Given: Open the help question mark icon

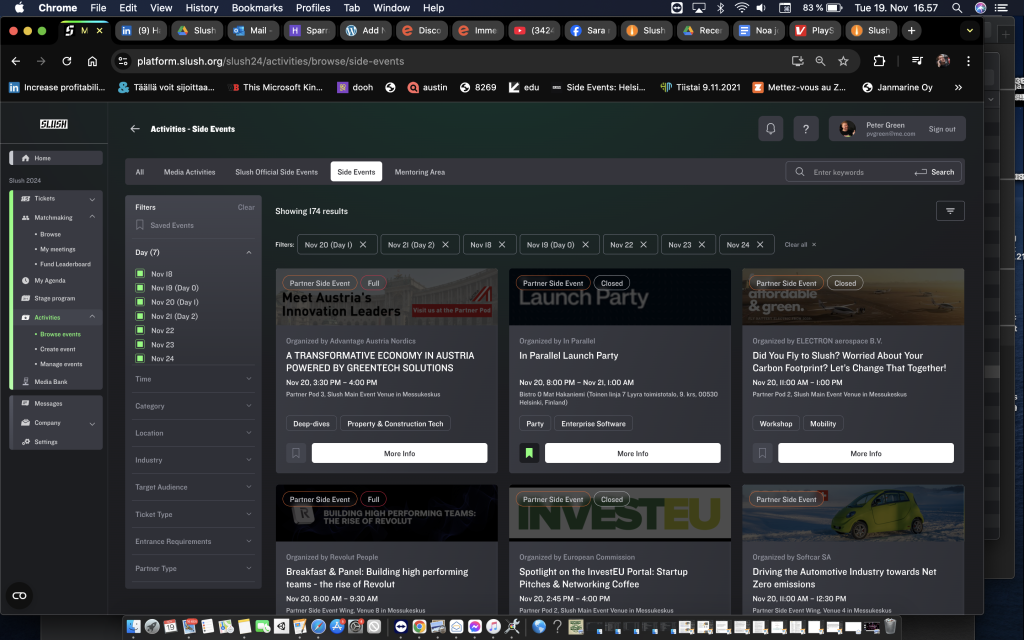Looking at the screenshot, I should (x=806, y=129).
